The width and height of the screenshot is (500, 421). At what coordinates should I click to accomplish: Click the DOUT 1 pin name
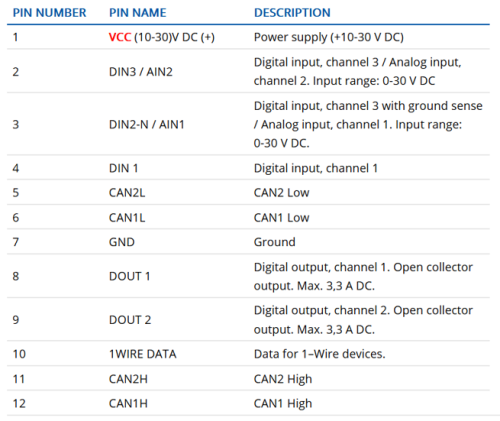[x=130, y=276]
